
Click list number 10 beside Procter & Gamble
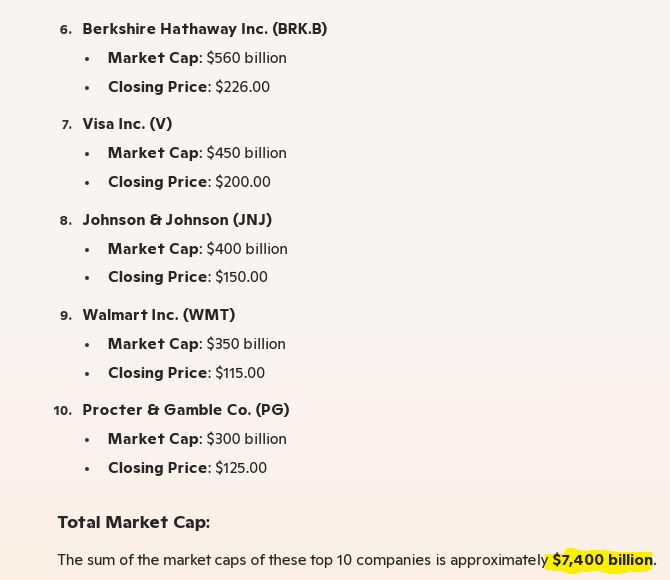coord(62,411)
